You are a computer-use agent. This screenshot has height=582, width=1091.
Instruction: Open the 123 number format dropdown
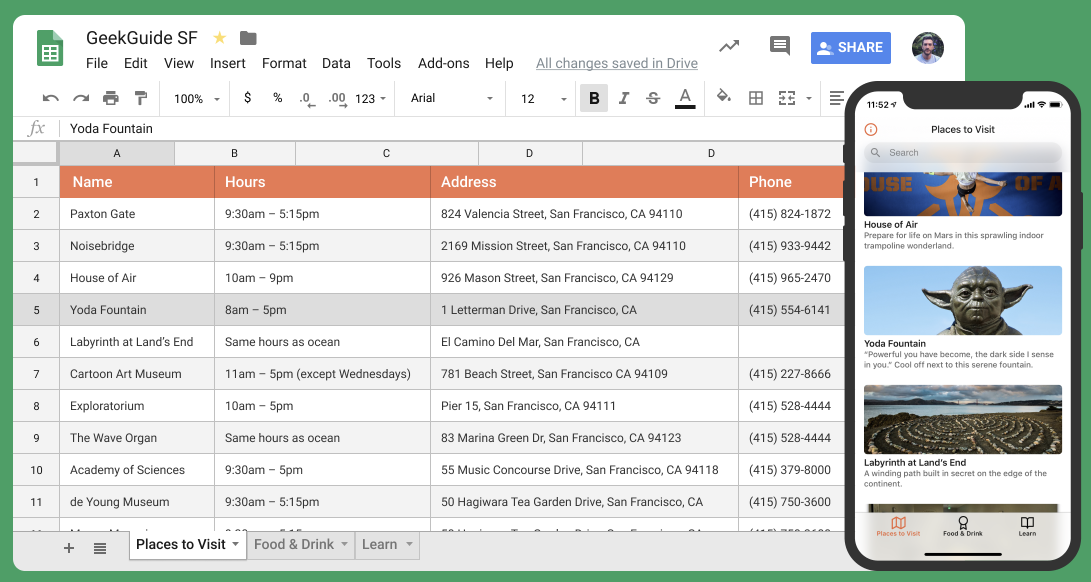coord(370,99)
